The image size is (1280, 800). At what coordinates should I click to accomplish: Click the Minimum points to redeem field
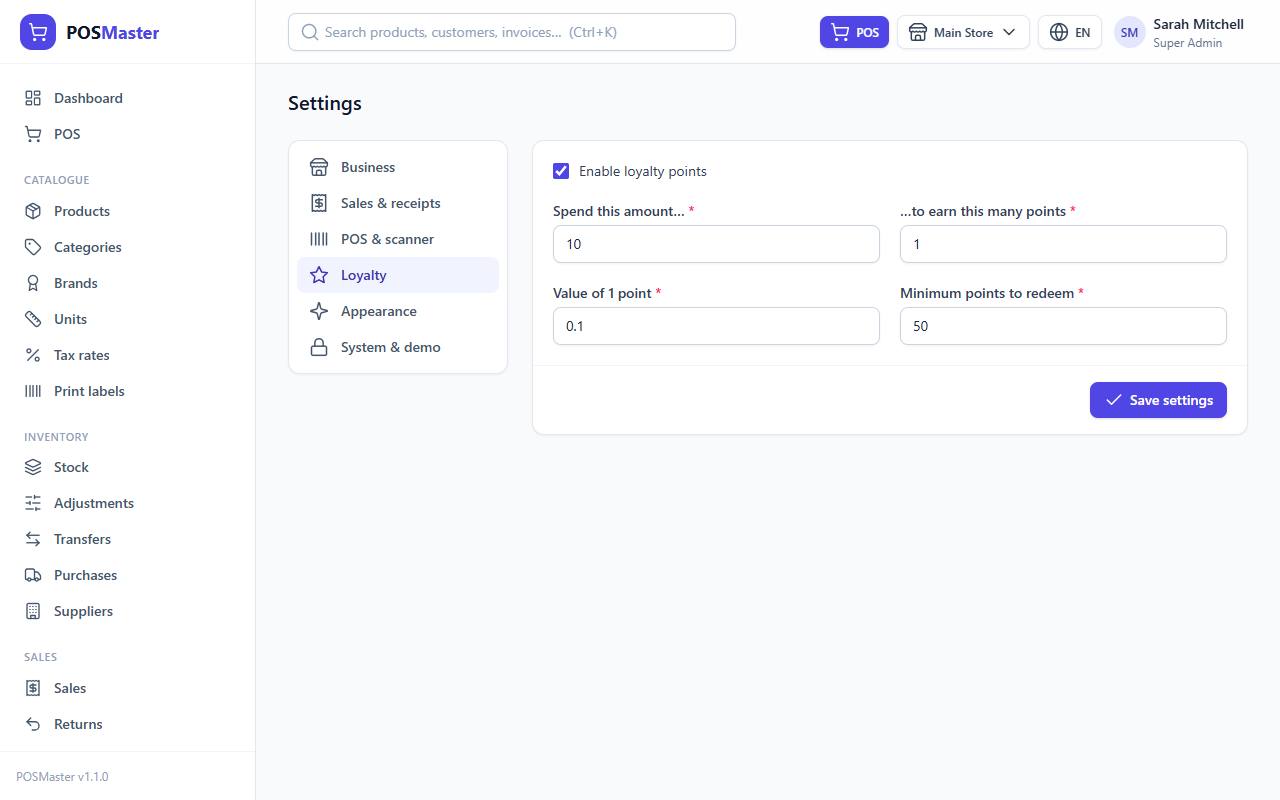click(1063, 326)
